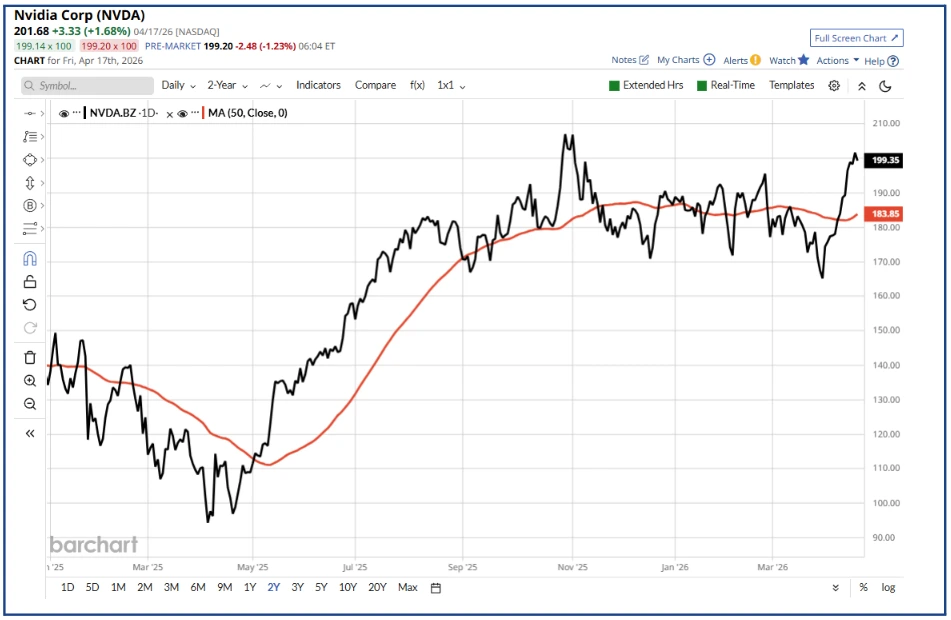
Task: Open Templates menu
Action: coord(791,86)
